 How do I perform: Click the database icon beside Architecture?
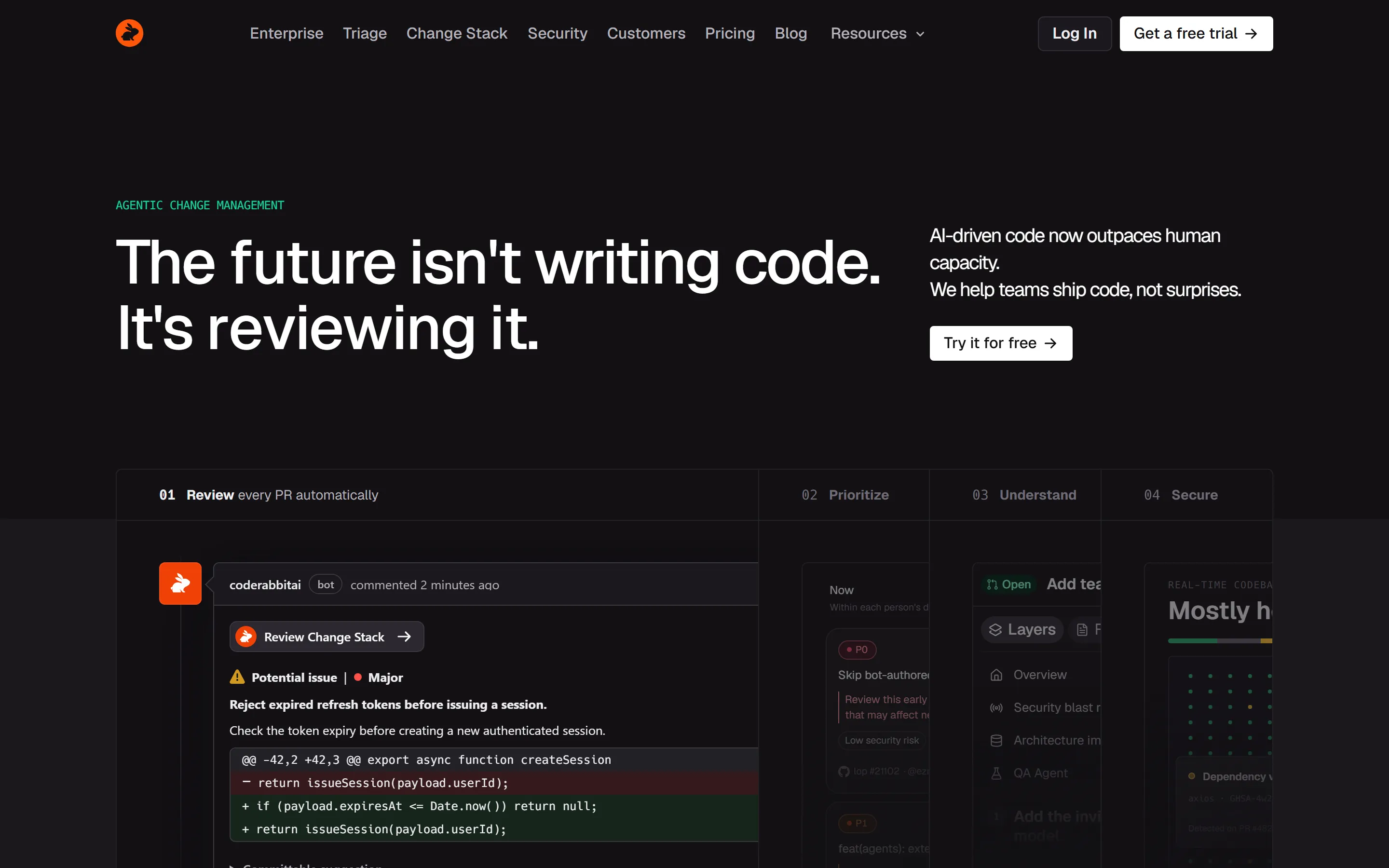(996, 741)
